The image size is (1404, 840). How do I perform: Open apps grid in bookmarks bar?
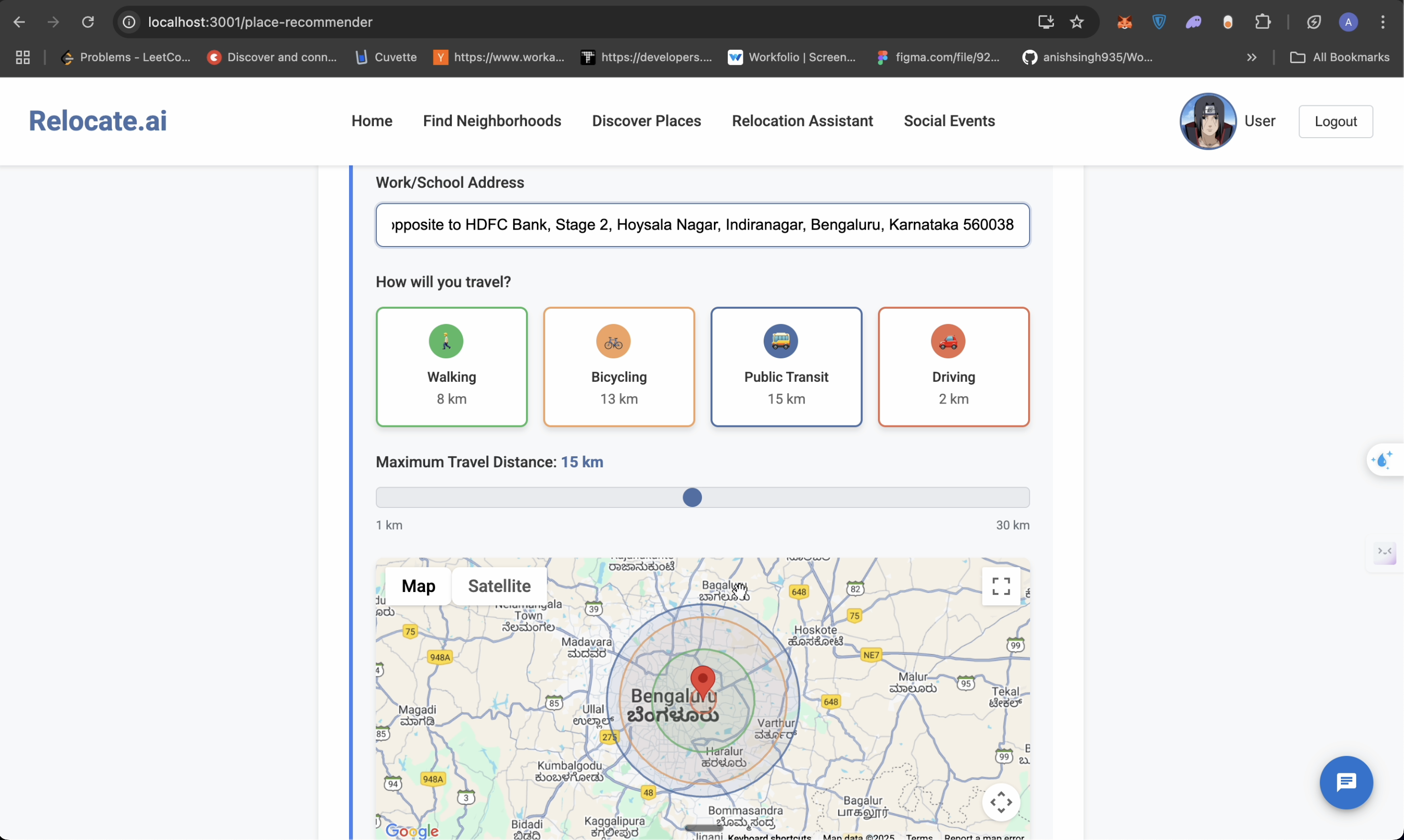(23, 57)
